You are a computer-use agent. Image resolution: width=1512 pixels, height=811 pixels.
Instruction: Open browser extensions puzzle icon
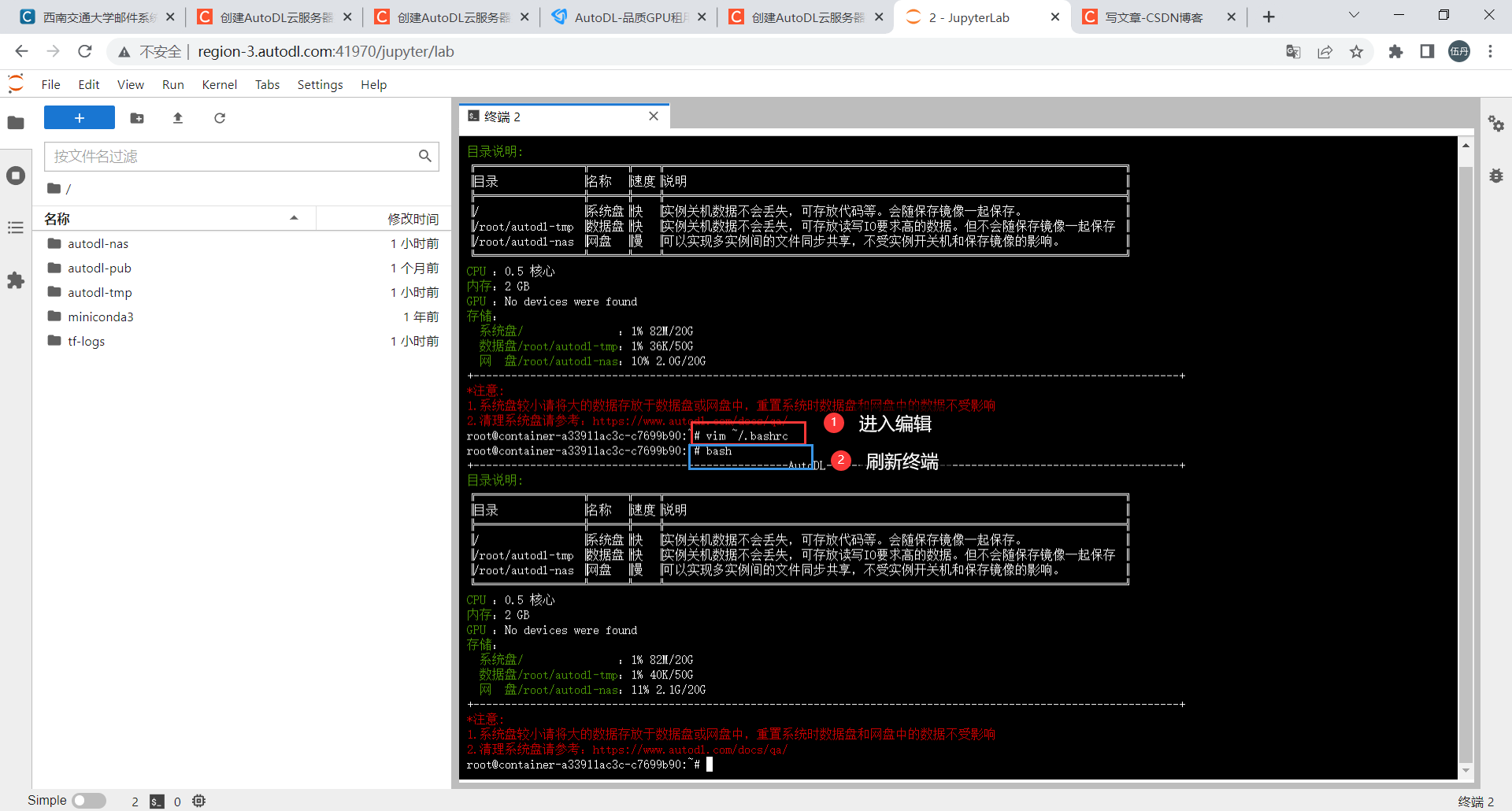(x=1395, y=52)
